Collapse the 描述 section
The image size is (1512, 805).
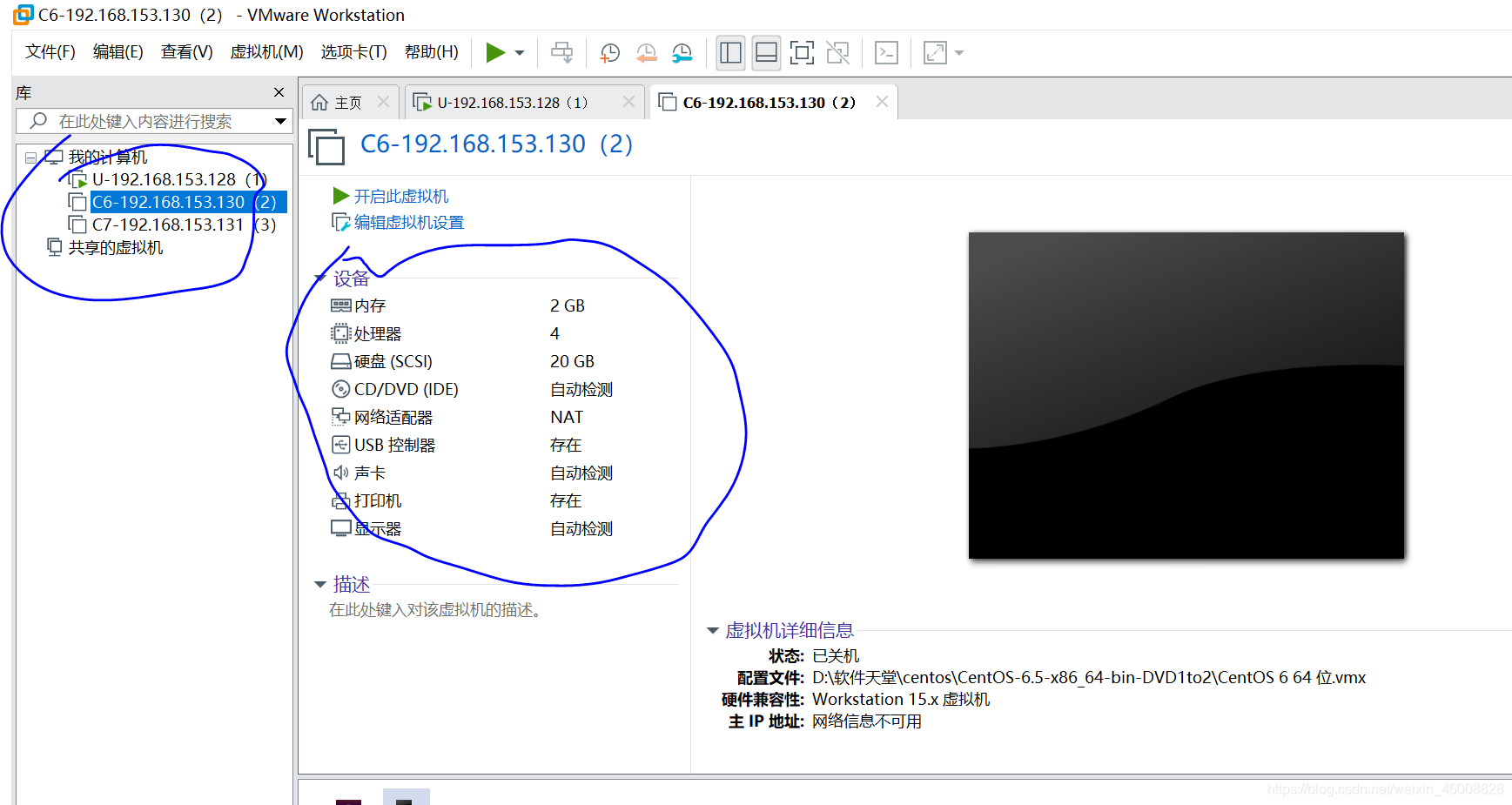point(320,584)
